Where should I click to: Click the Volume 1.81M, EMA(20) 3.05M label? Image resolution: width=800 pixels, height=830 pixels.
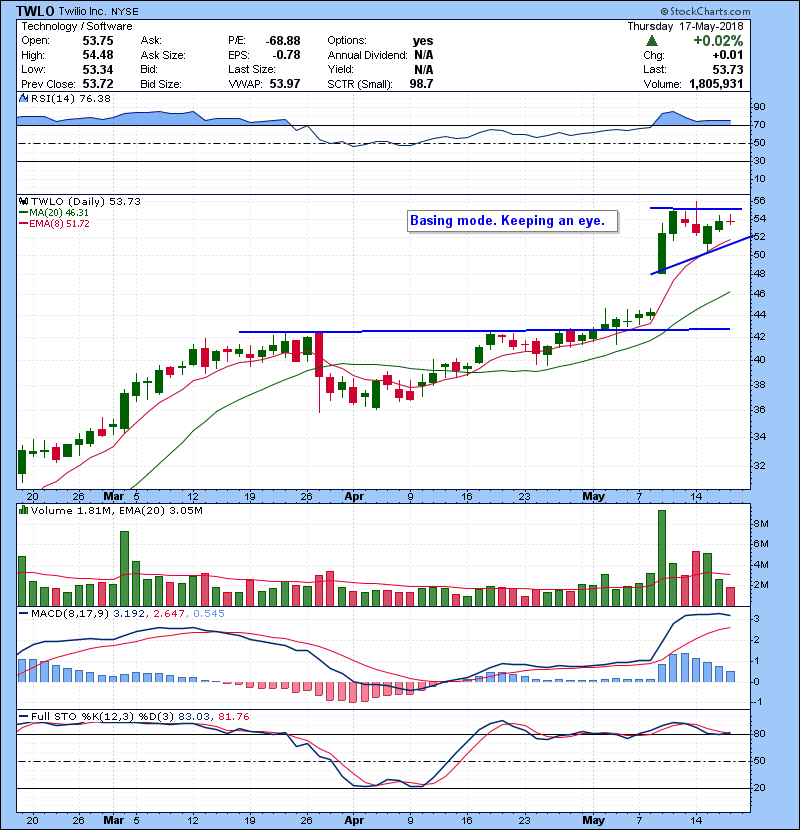click(x=116, y=510)
